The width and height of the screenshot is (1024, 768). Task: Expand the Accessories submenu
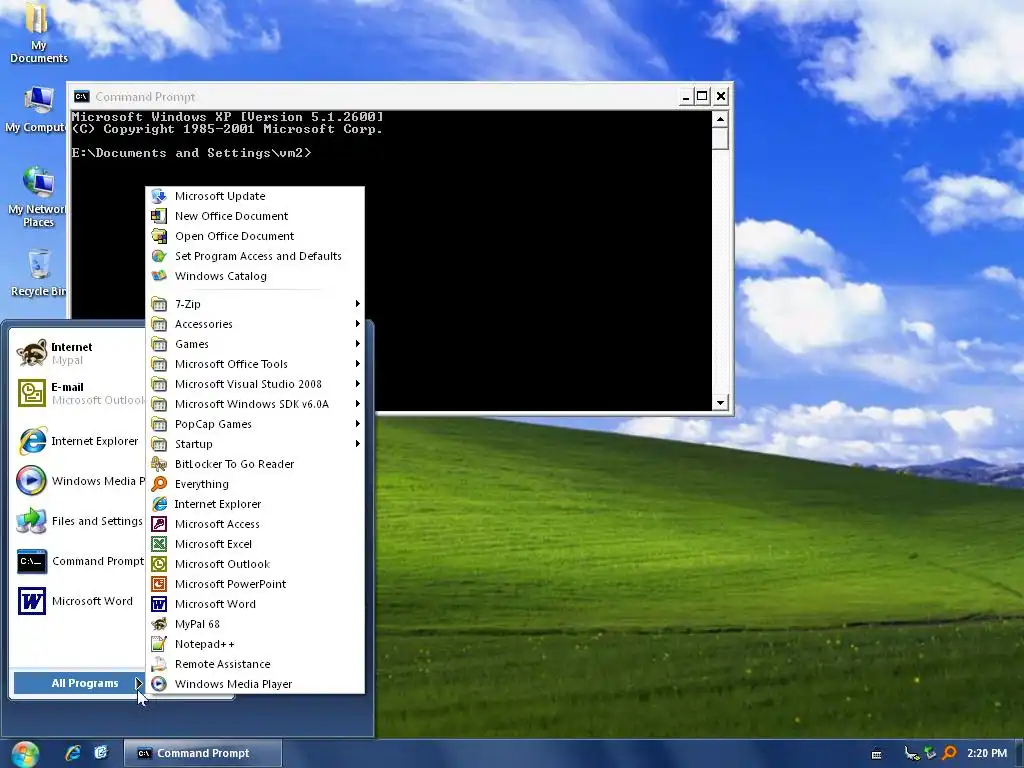click(255, 324)
